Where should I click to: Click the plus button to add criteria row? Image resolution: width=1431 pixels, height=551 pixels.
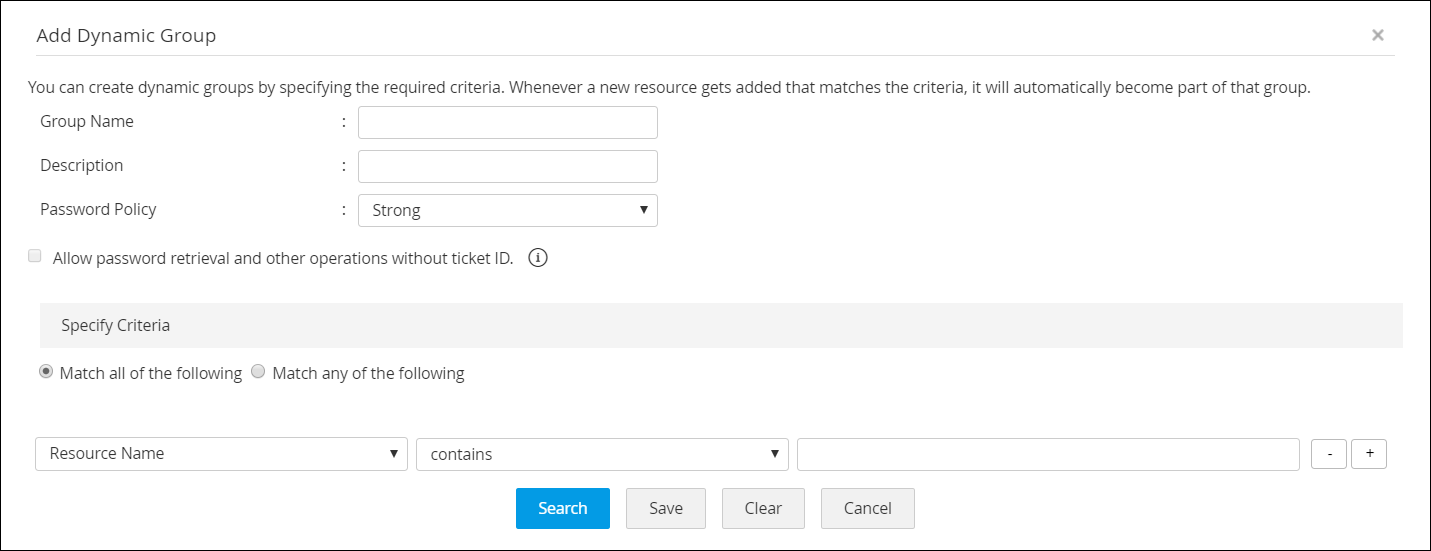1369,454
